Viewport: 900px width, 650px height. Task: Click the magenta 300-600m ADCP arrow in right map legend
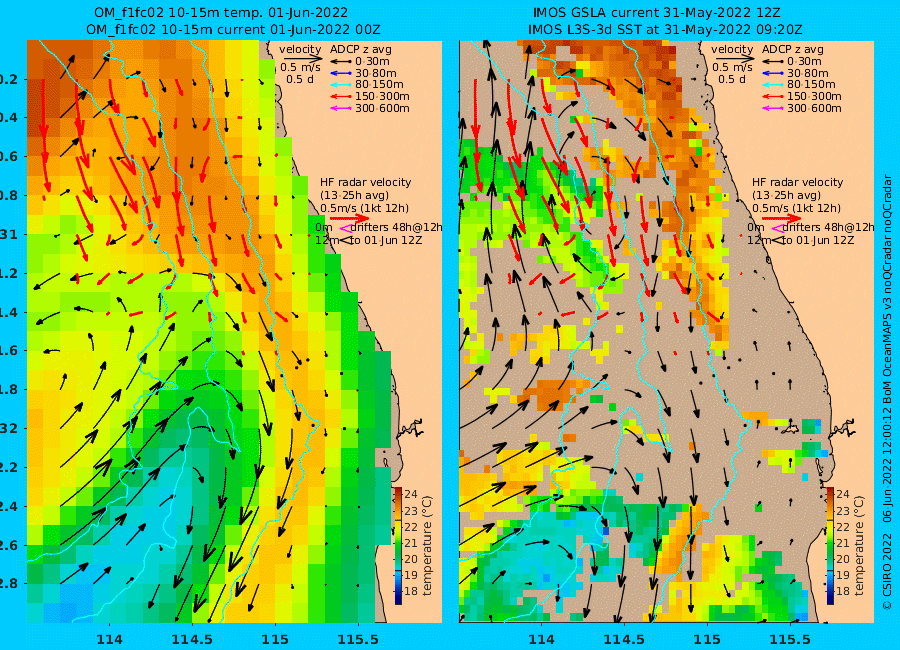(x=772, y=108)
